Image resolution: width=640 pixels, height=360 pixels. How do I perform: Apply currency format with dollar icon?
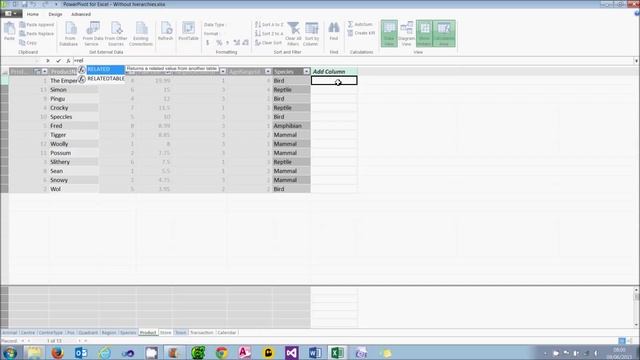click(x=207, y=42)
